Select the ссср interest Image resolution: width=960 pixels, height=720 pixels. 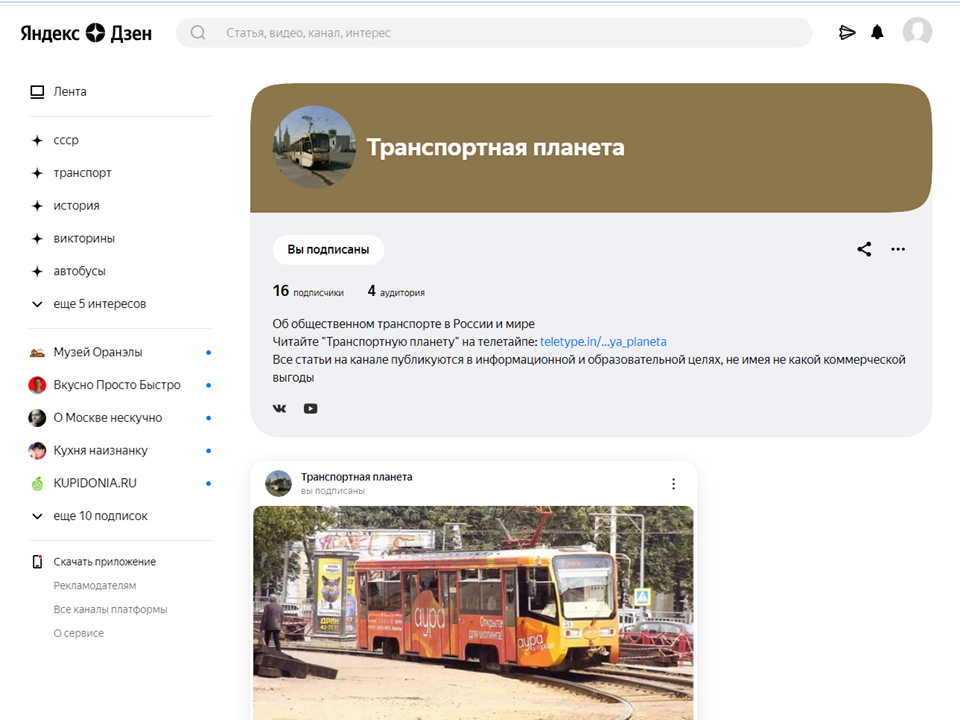point(66,140)
